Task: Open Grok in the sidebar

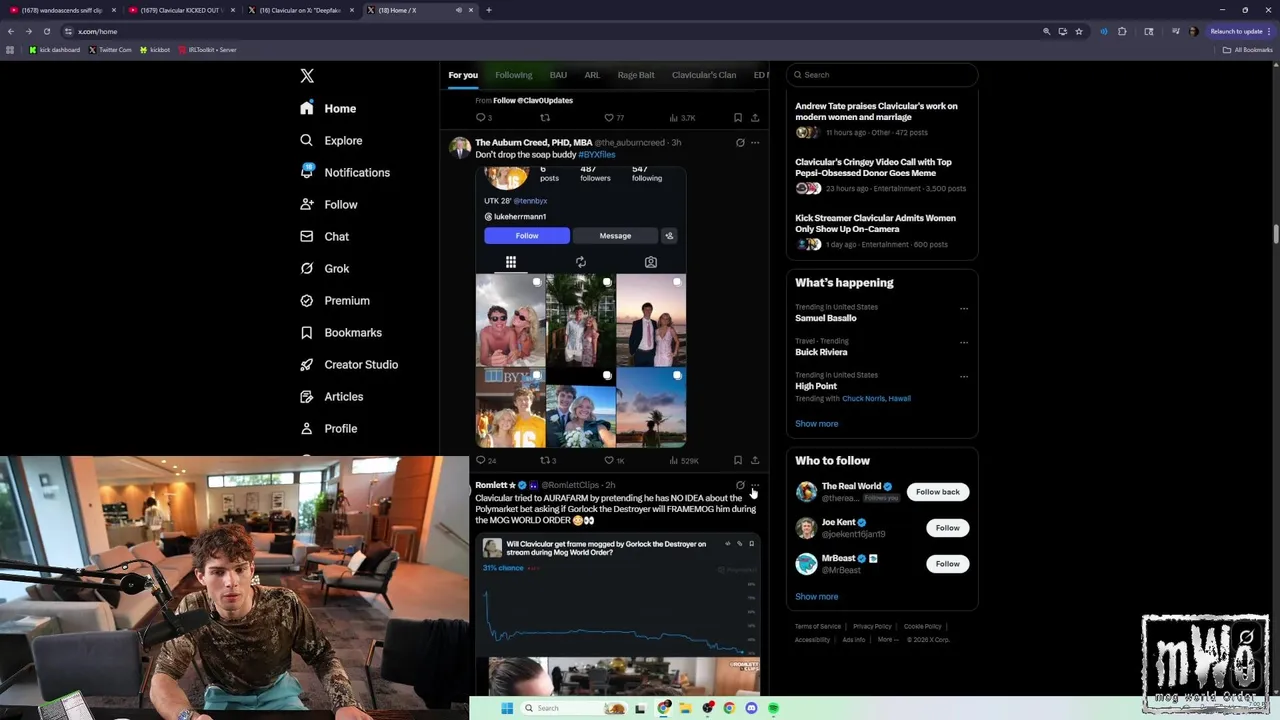Action: pyautogui.click(x=324, y=268)
